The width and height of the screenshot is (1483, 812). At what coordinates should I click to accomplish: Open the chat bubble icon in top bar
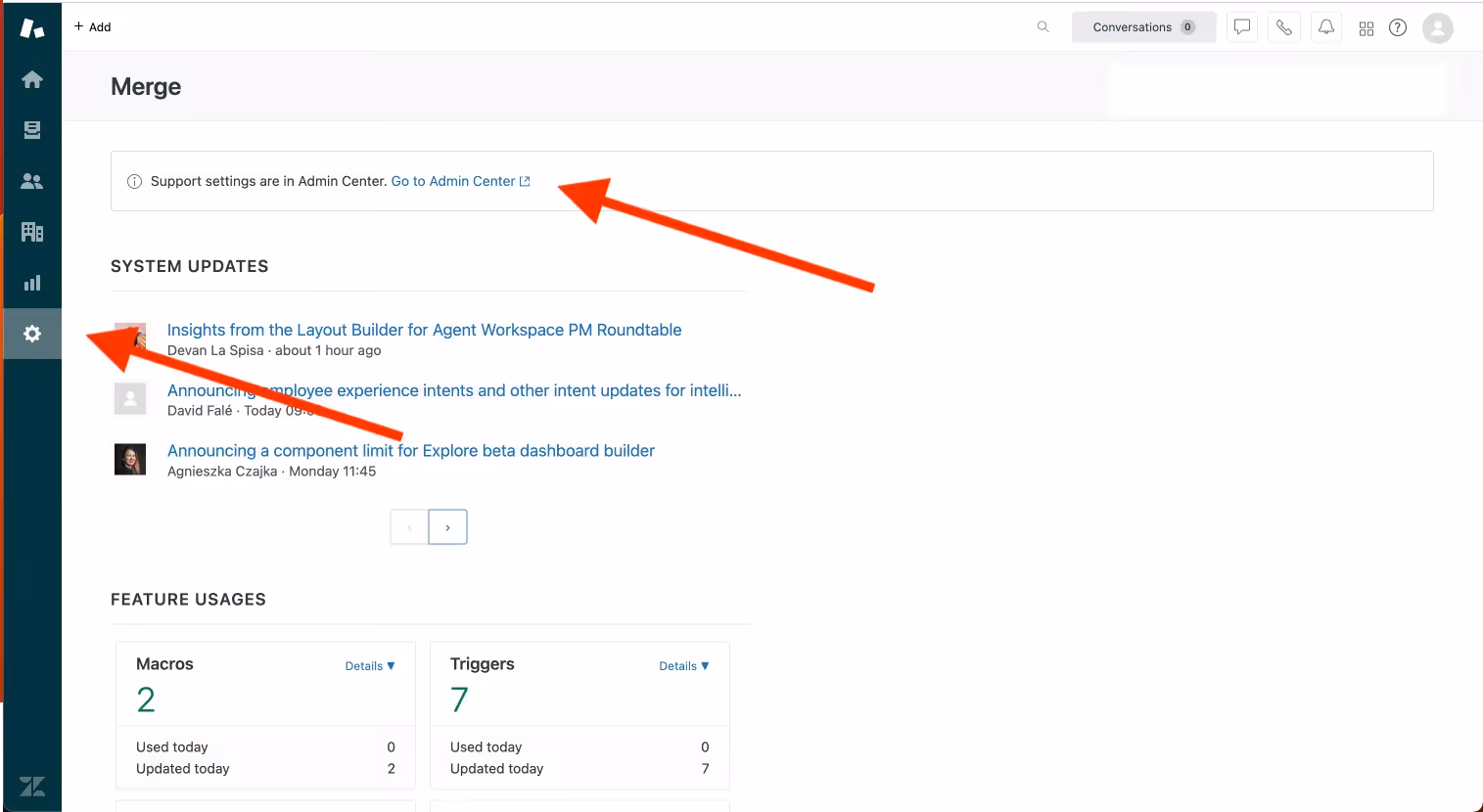1242,27
